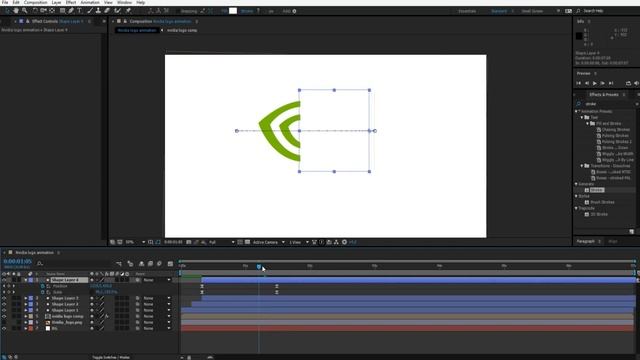
Task: Open the Composition menu
Action: tap(36, 2)
